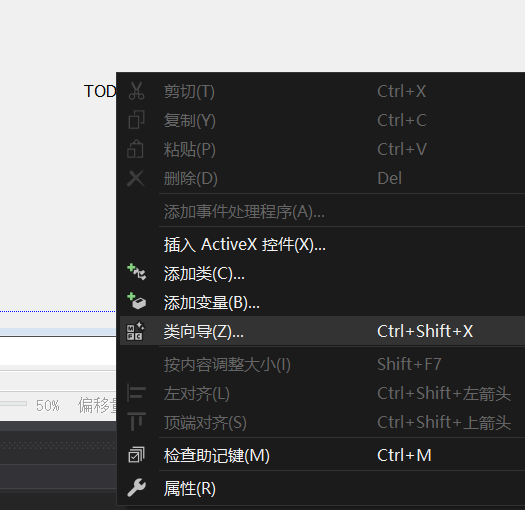Click the Ctrl+M shortcut text
The image size is (525, 510).
[x=404, y=455]
